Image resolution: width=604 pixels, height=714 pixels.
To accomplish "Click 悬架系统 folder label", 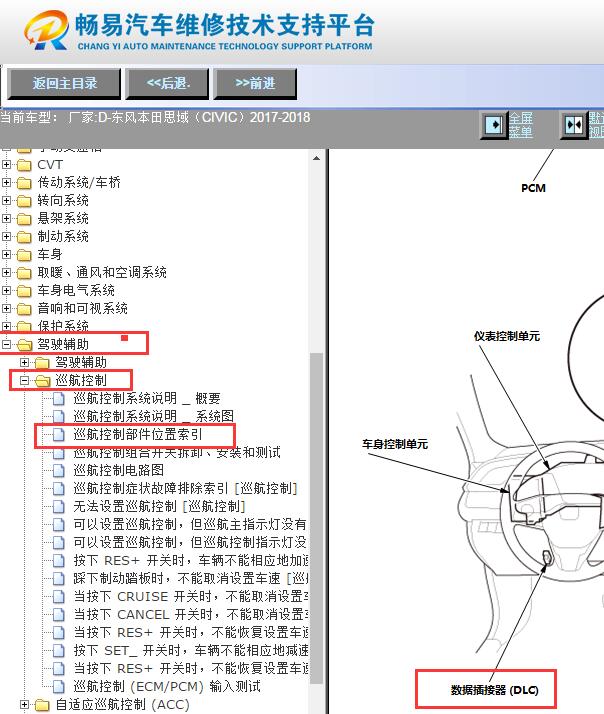I will point(63,219).
